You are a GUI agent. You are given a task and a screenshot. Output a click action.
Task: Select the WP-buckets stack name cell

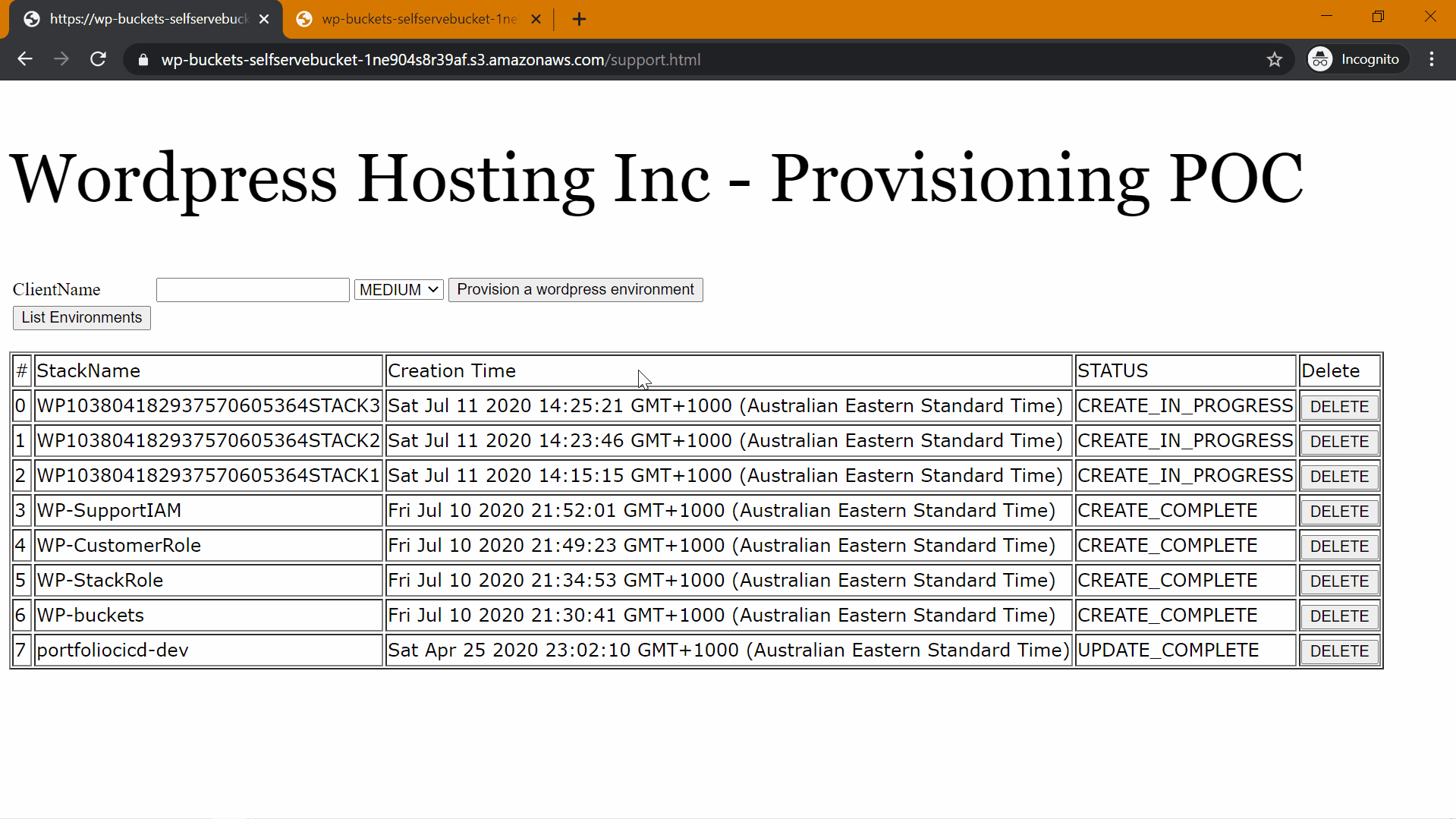(209, 616)
